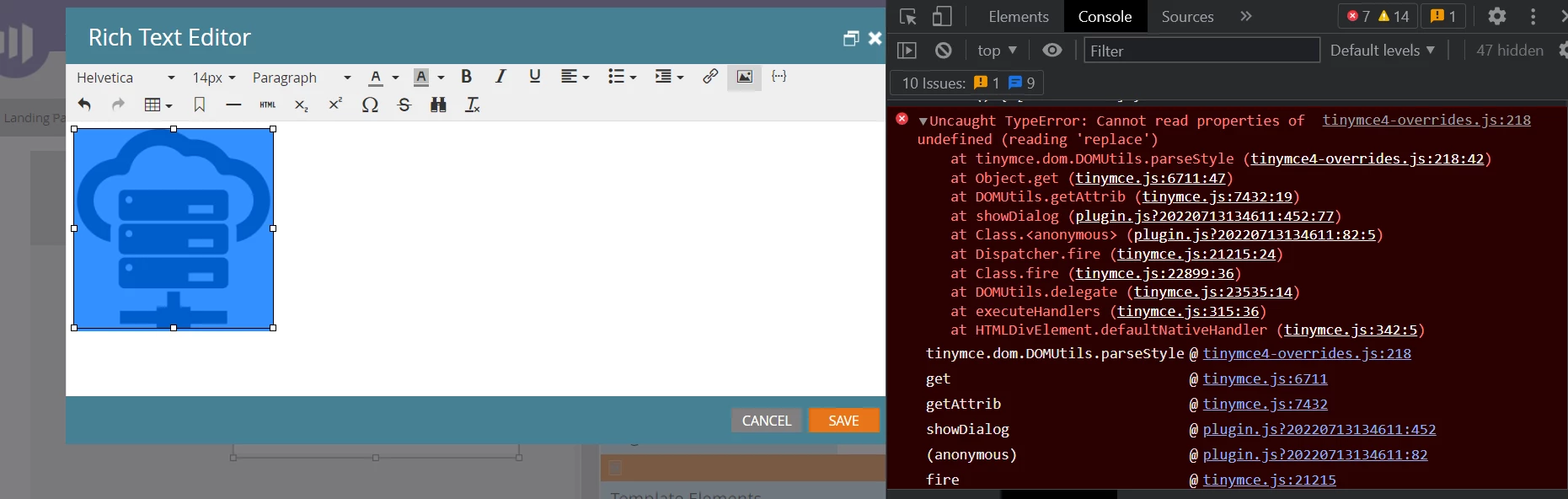Insert a horizontal line
Image resolution: width=1568 pixels, height=499 pixels.
point(233,105)
